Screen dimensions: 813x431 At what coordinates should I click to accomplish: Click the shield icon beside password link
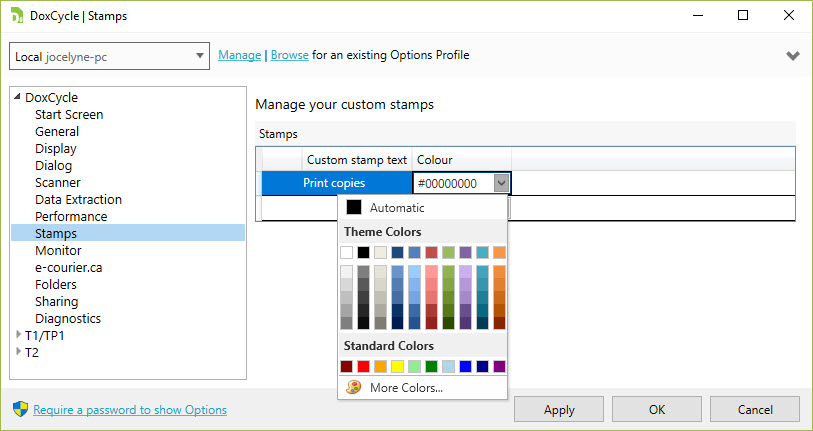click(20, 409)
